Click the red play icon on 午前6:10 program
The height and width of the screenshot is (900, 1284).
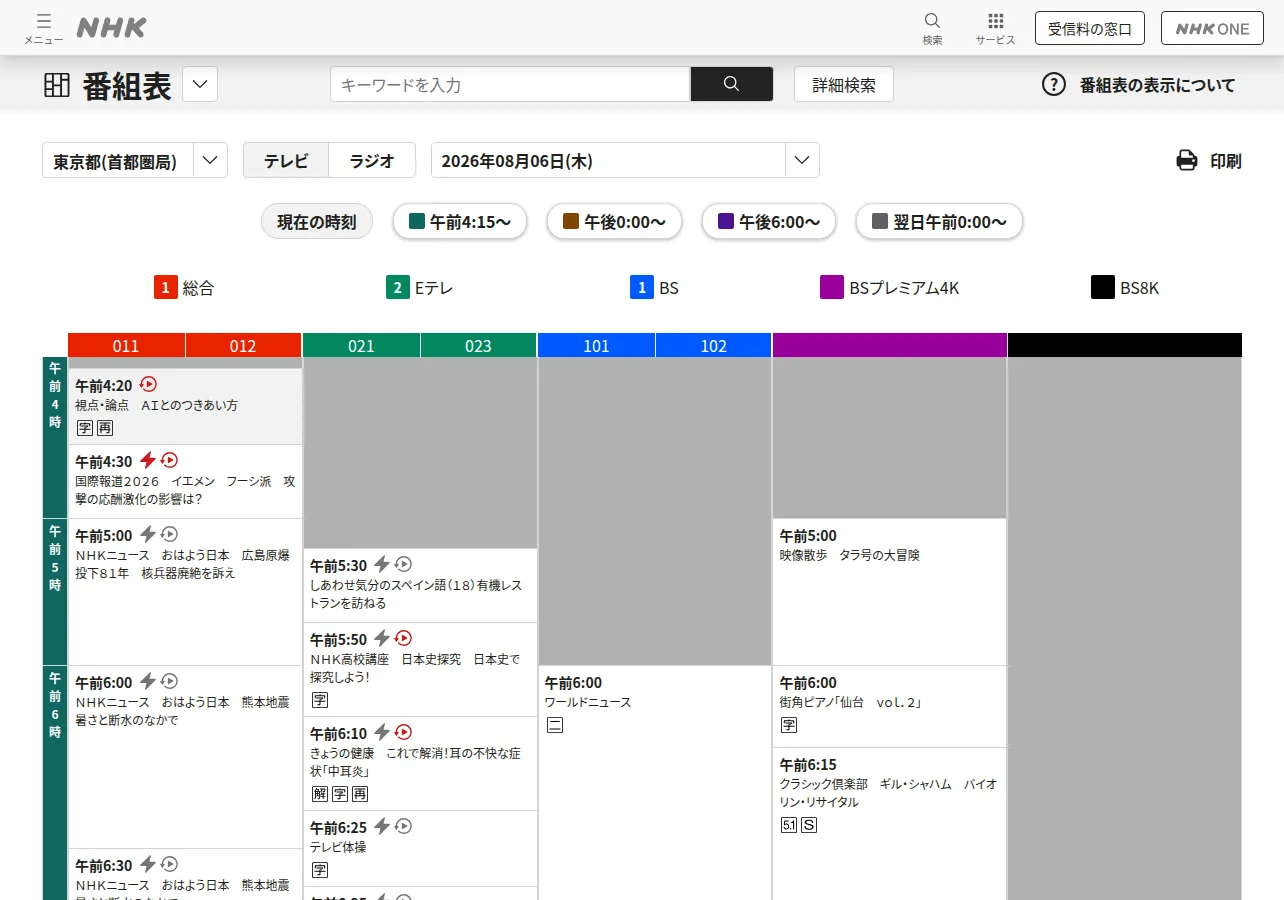click(x=403, y=732)
